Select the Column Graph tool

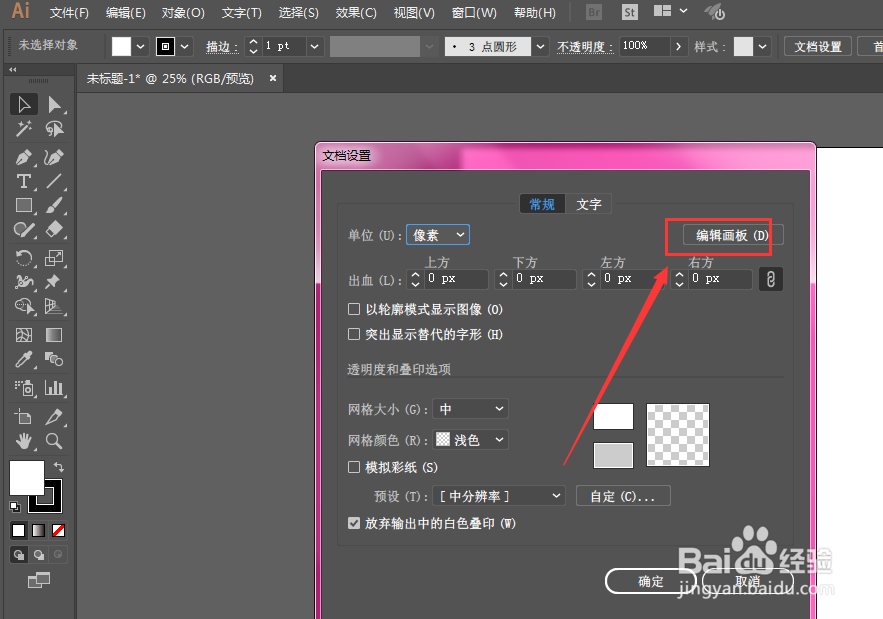(54, 388)
